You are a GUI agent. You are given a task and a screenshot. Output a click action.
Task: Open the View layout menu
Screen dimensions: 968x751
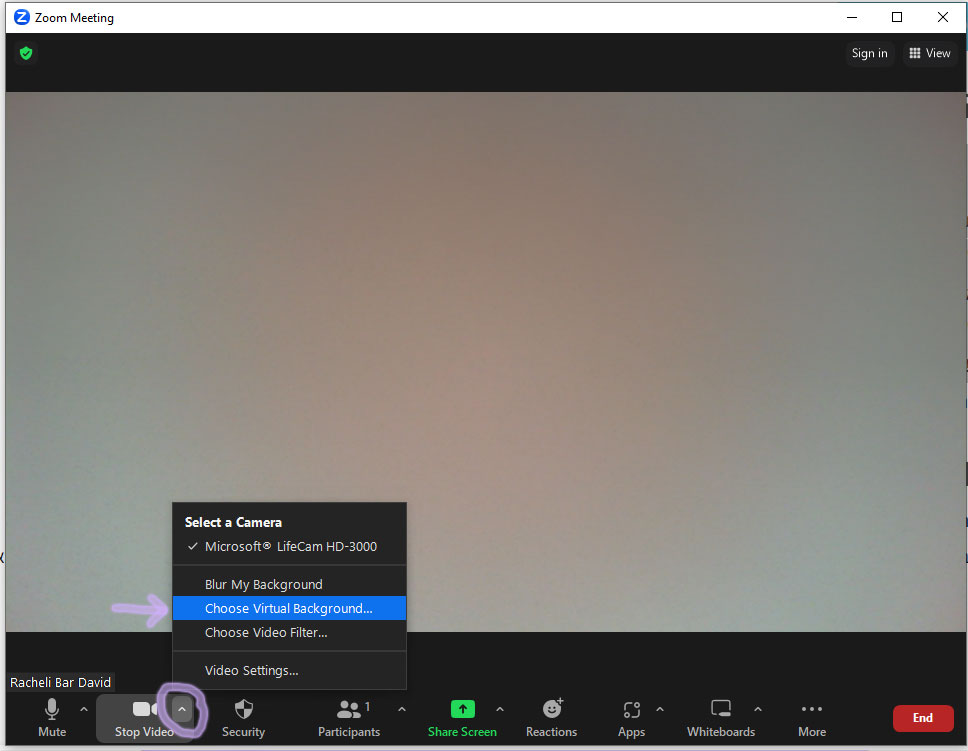click(x=930, y=54)
